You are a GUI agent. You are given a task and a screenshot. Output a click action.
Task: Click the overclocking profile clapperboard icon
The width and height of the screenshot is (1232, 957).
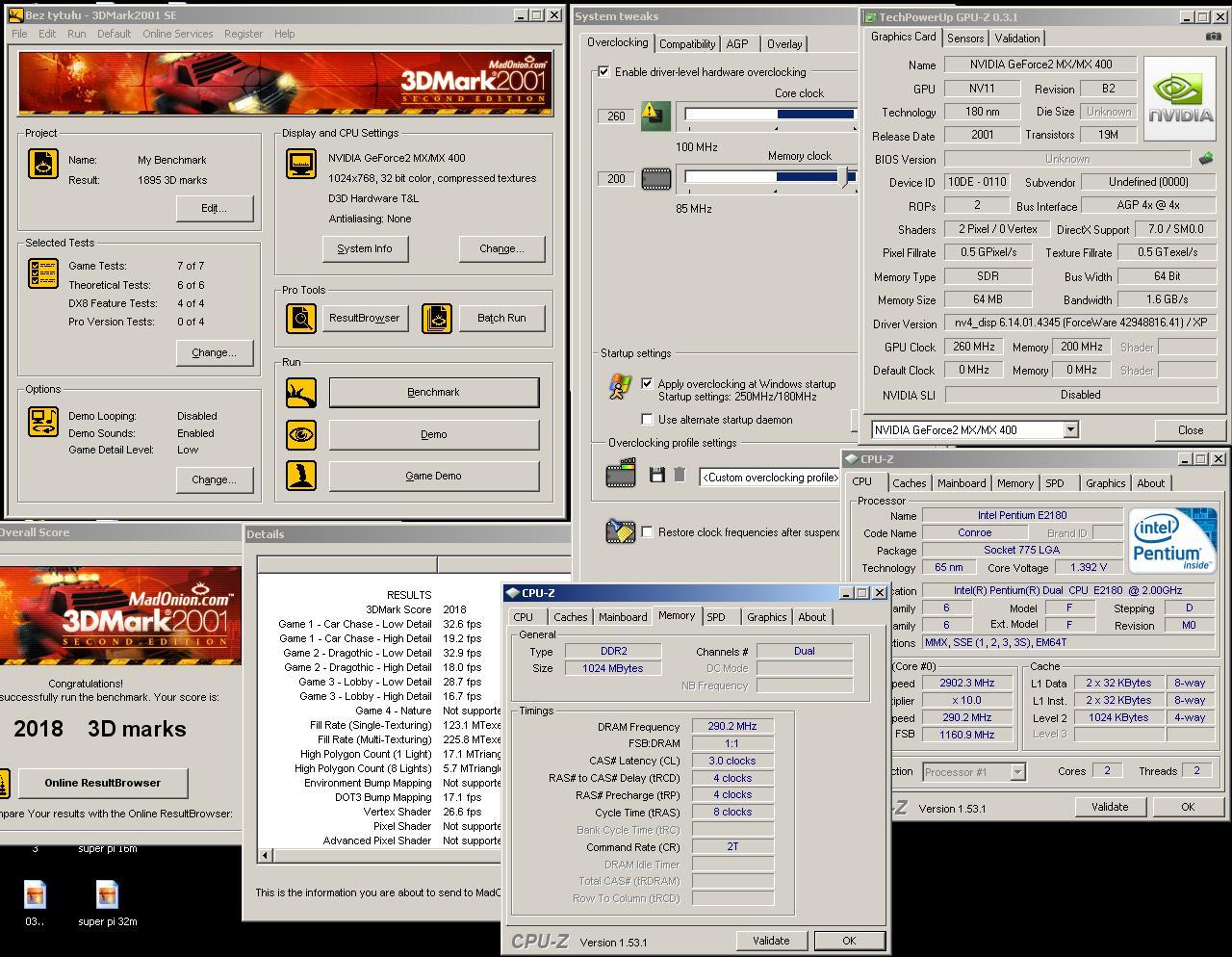[x=621, y=474]
